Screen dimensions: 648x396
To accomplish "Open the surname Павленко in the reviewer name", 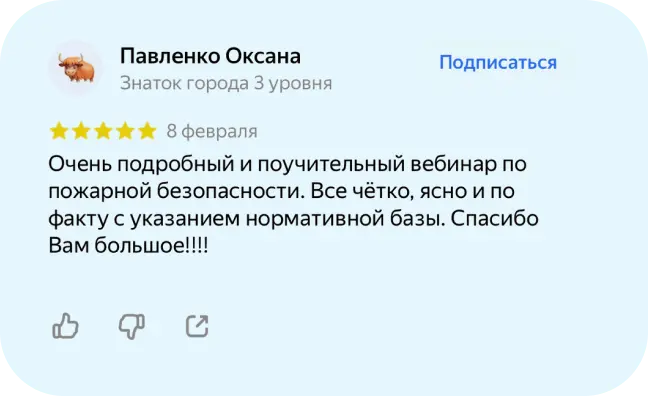I will tap(170, 56).
